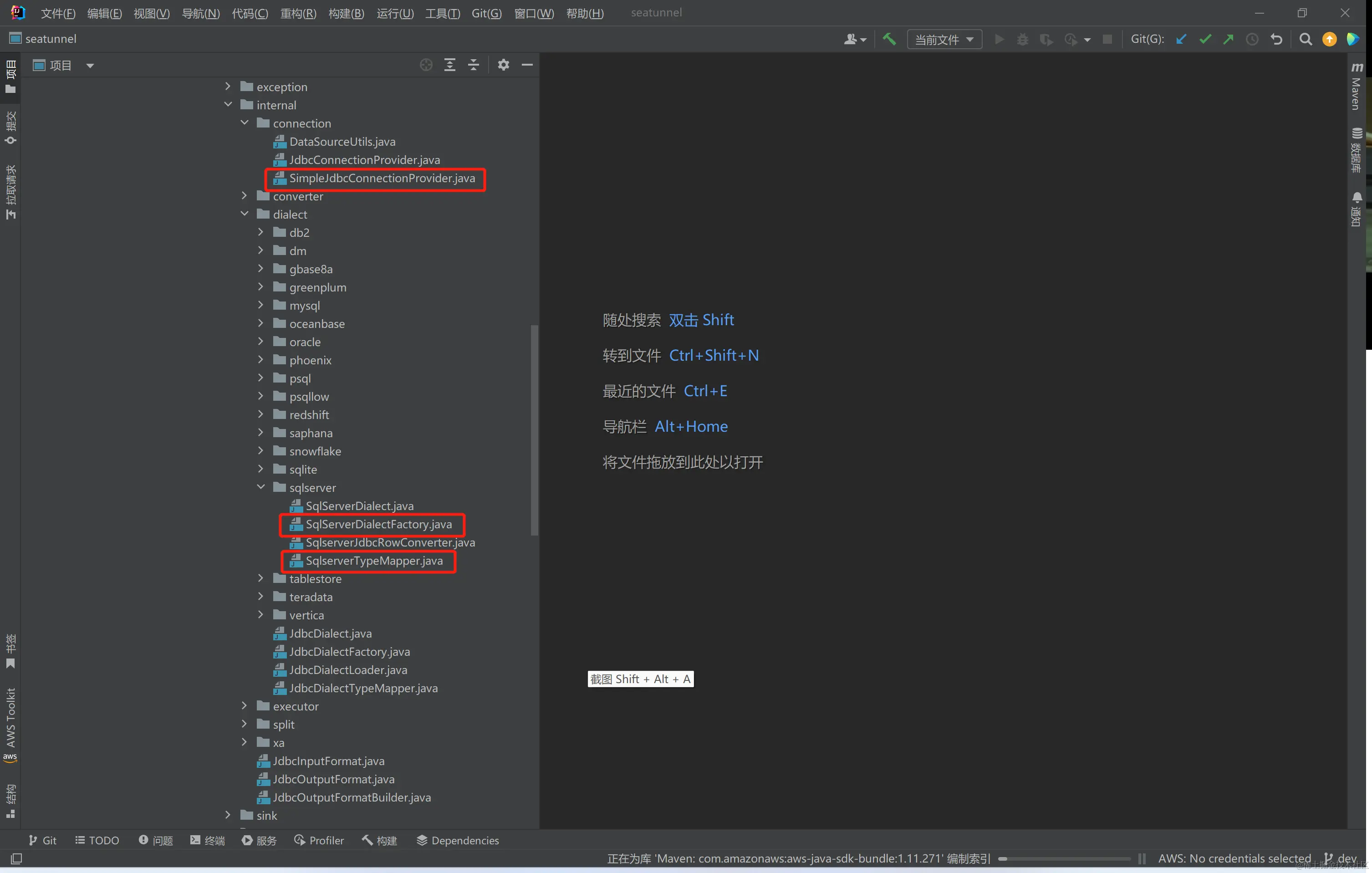Click Expand All in project panel

tap(449, 65)
